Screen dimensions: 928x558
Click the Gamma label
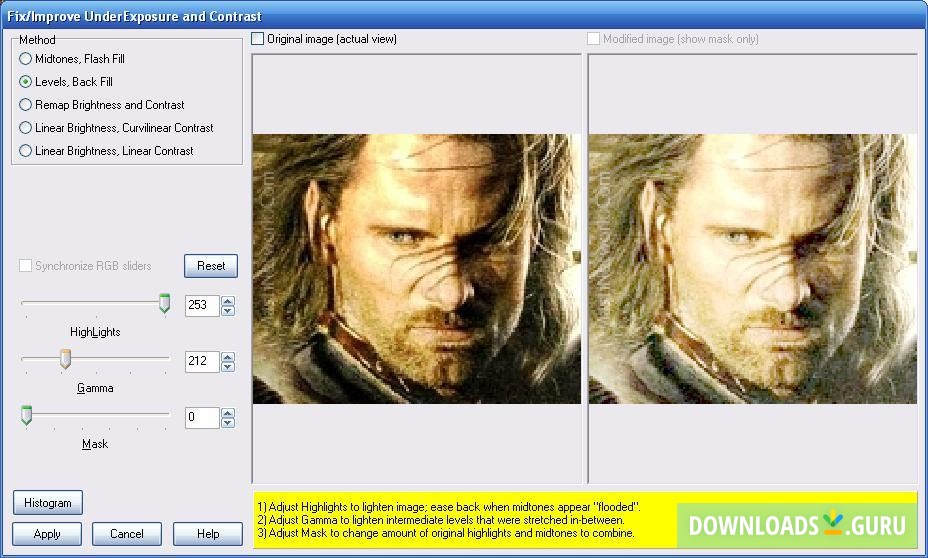tap(95, 388)
